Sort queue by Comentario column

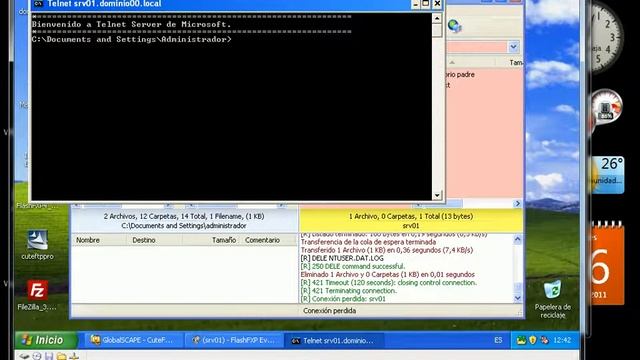(x=269, y=240)
